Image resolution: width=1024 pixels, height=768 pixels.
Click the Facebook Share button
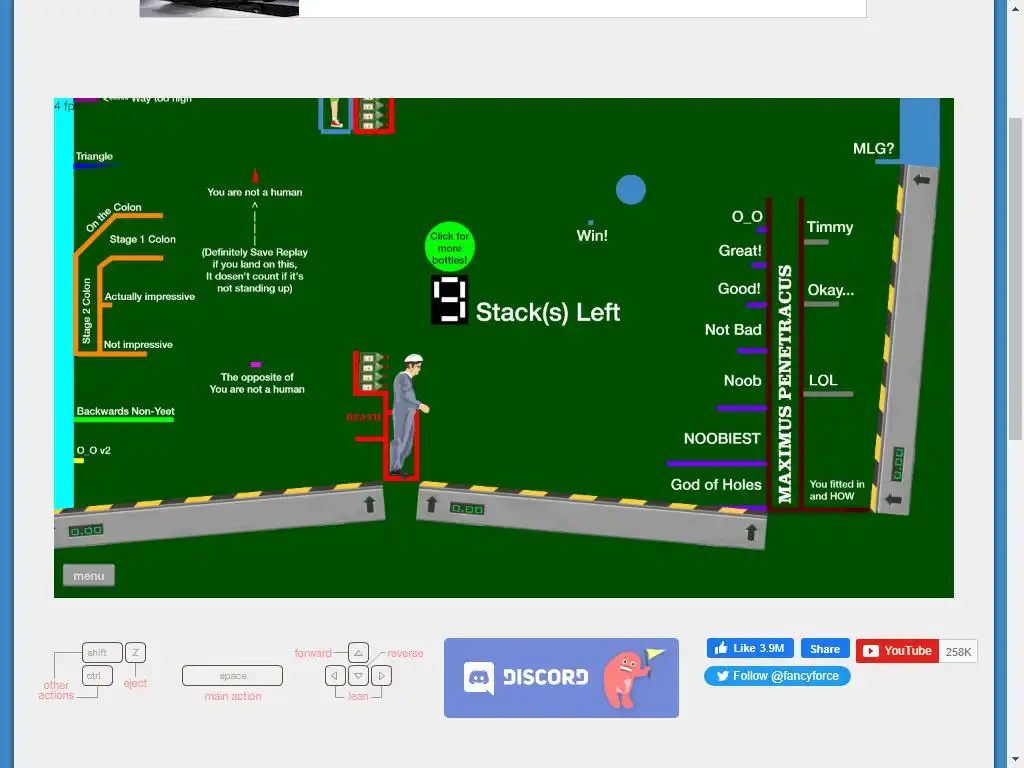[825, 648]
